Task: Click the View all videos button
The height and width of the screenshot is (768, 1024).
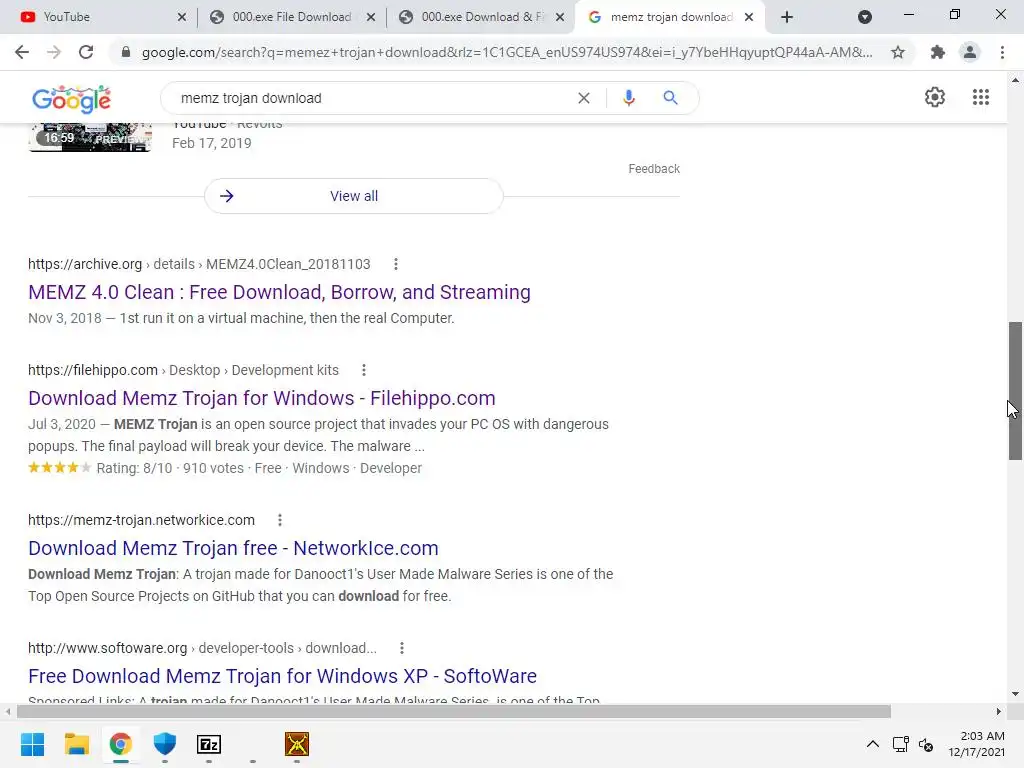Action: coord(353,196)
